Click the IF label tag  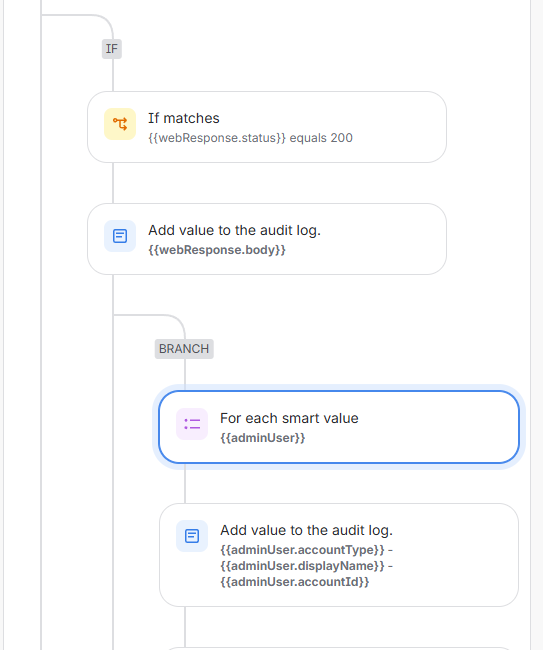[x=112, y=49]
